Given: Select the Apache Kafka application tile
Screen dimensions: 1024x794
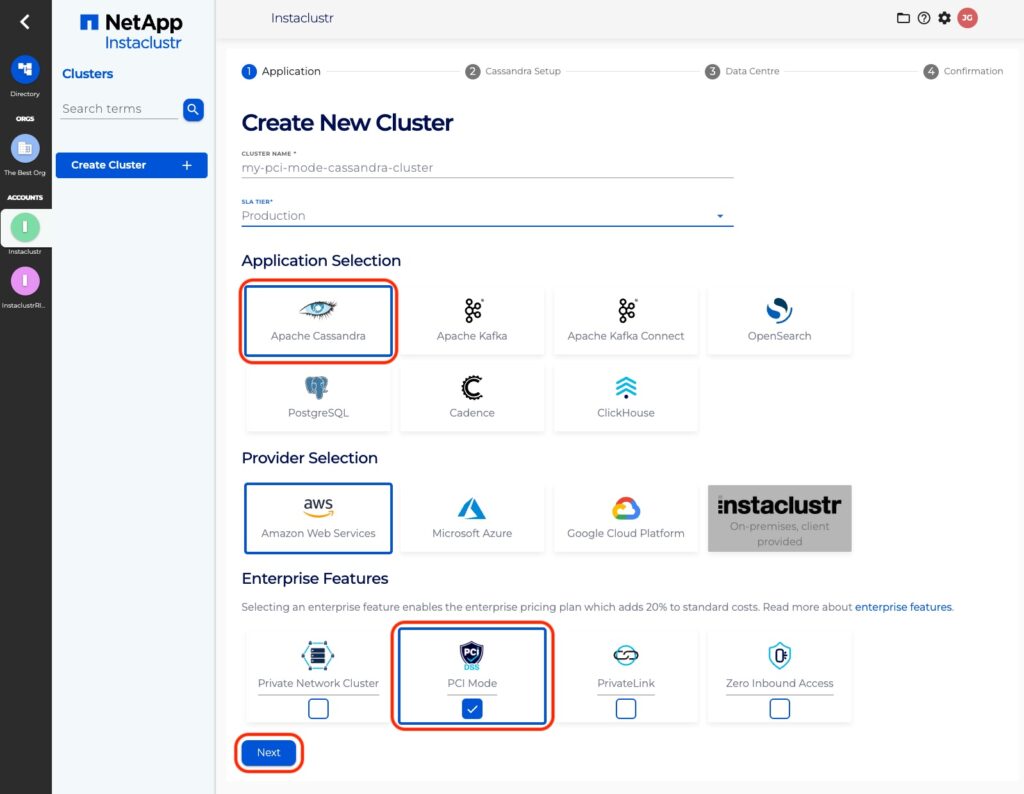Looking at the screenshot, I should tap(472, 320).
